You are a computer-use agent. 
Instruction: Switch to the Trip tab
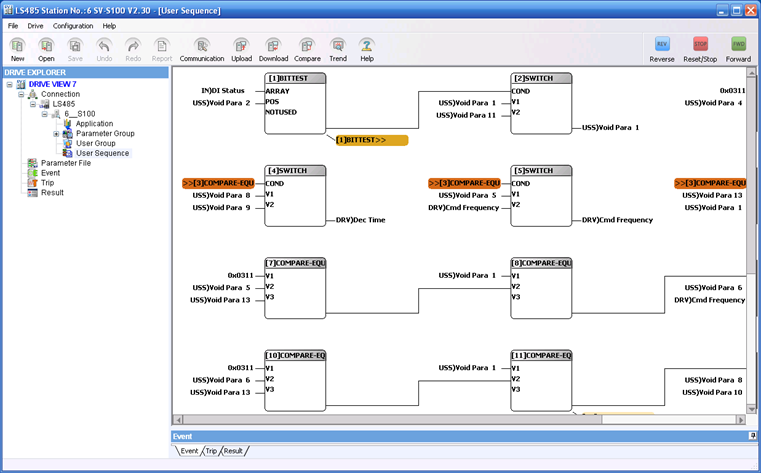pos(211,451)
